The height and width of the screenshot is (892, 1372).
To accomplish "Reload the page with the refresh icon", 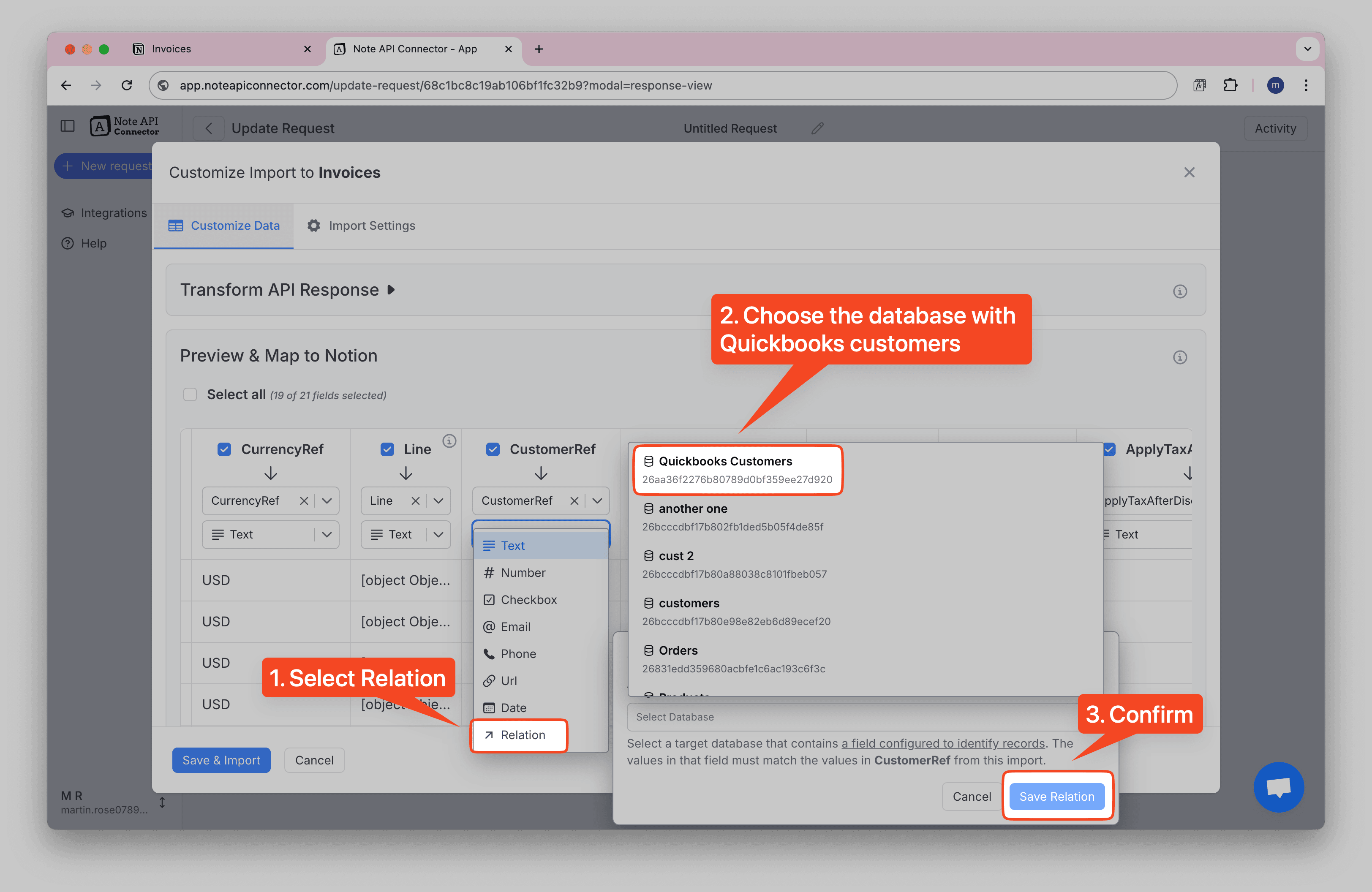I will (x=127, y=85).
